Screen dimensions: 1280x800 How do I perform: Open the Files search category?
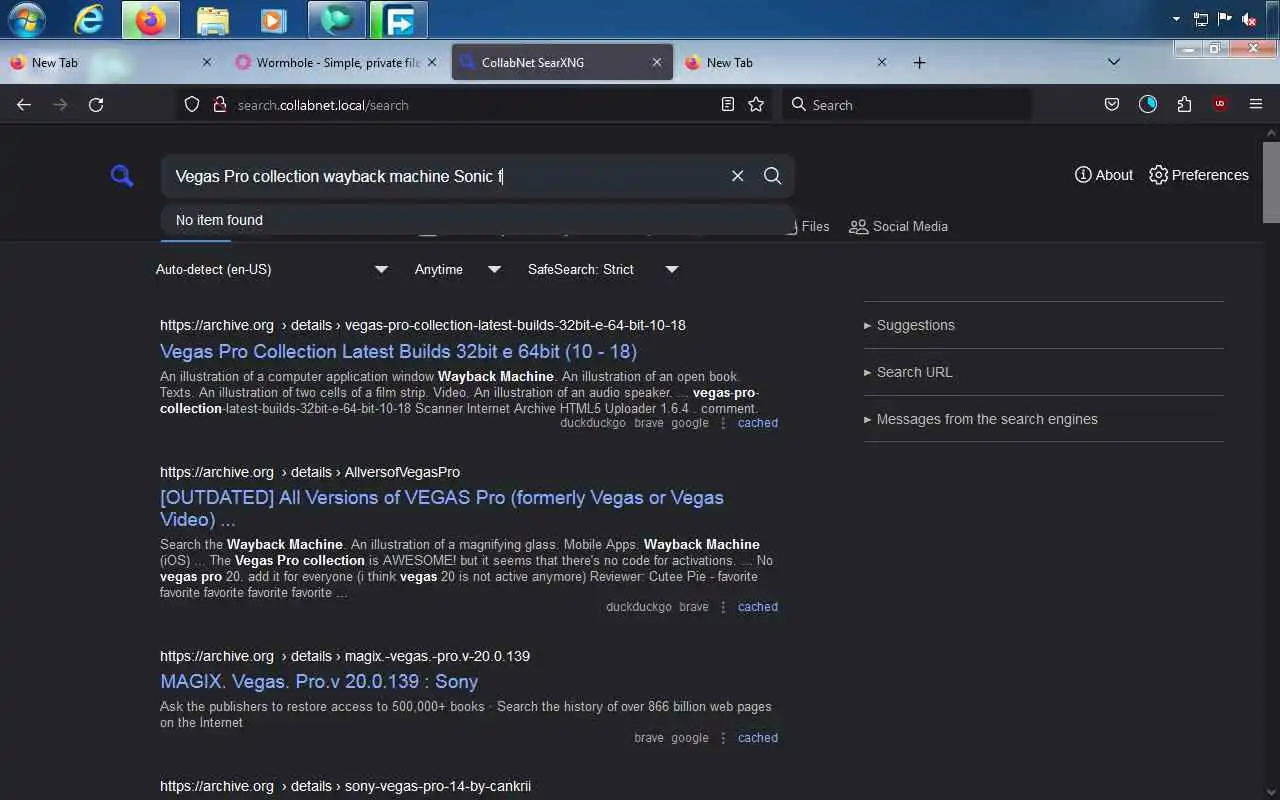click(x=807, y=226)
